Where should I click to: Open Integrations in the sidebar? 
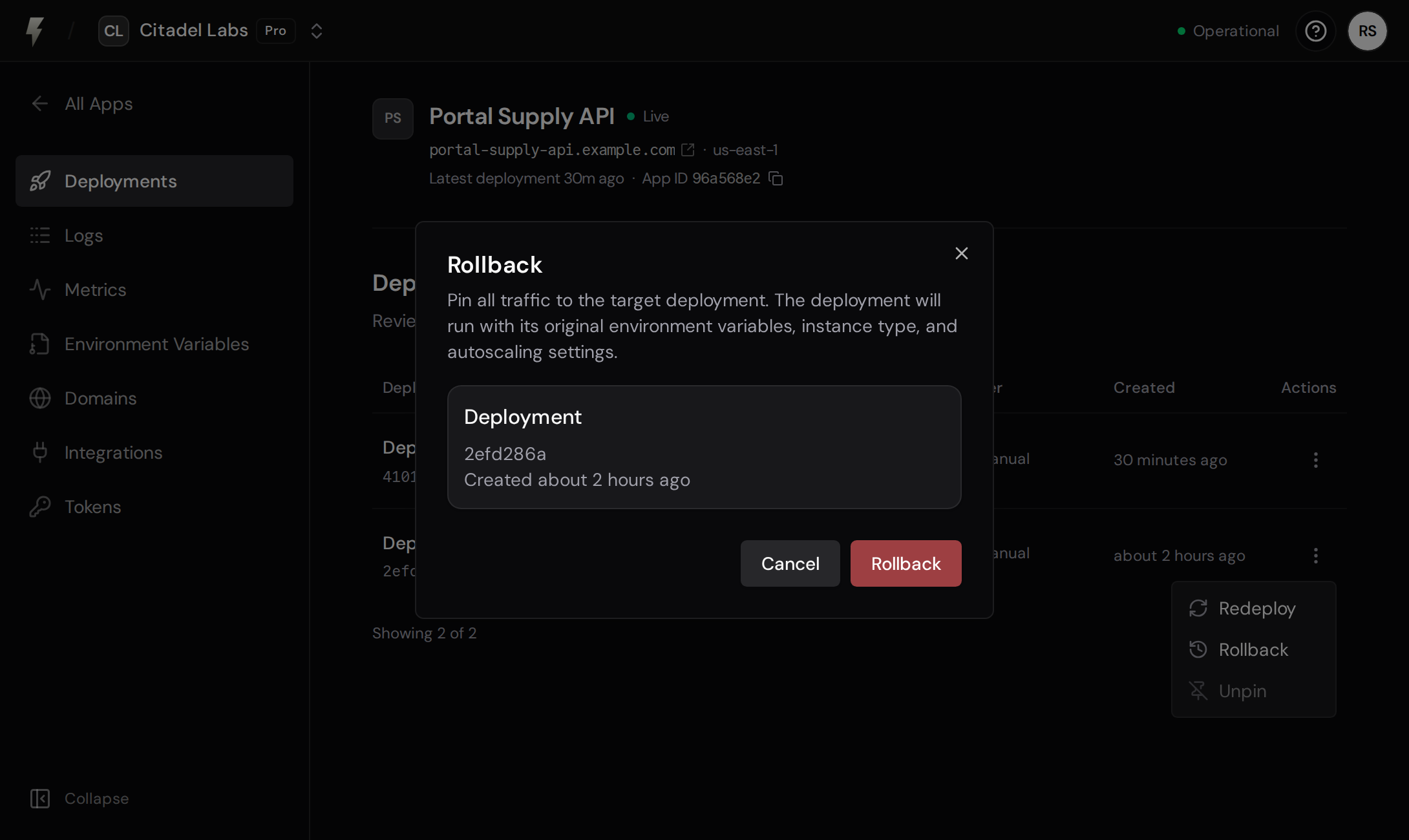(x=154, y=452)
